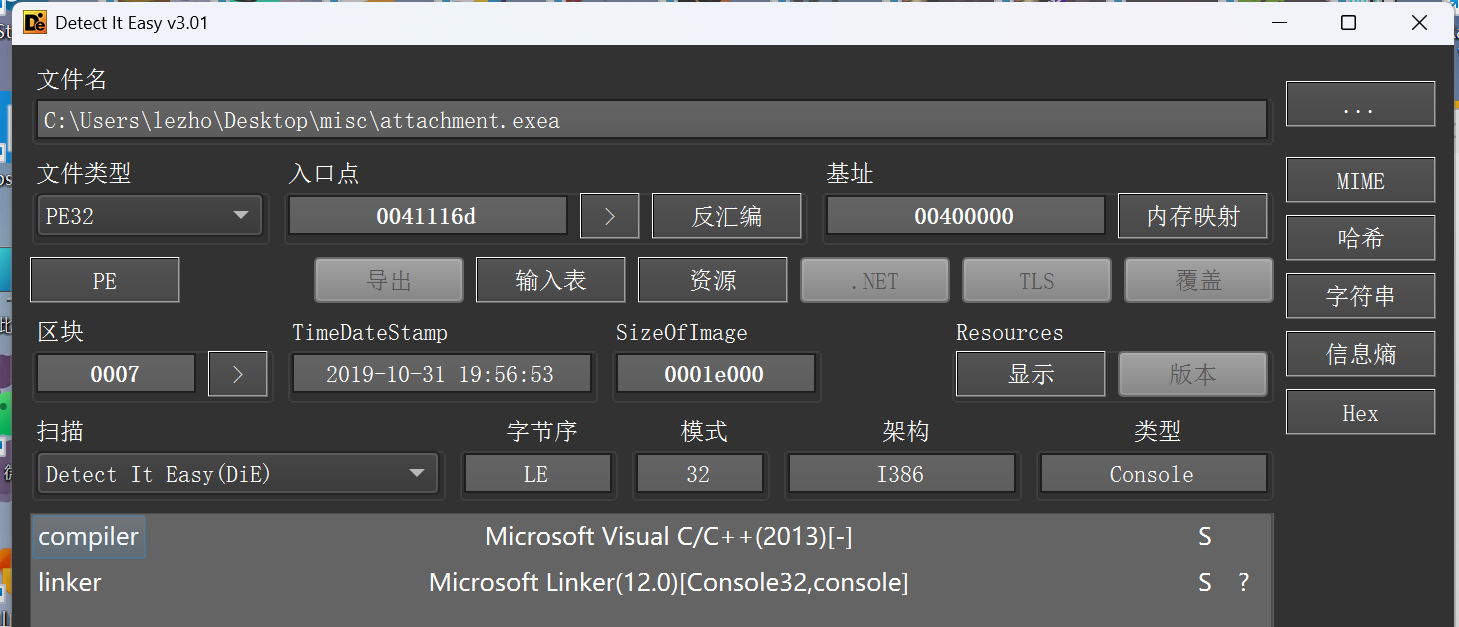Select the compiler result row label
Screen dimensions: 1459x627
[x=88, y=537]
